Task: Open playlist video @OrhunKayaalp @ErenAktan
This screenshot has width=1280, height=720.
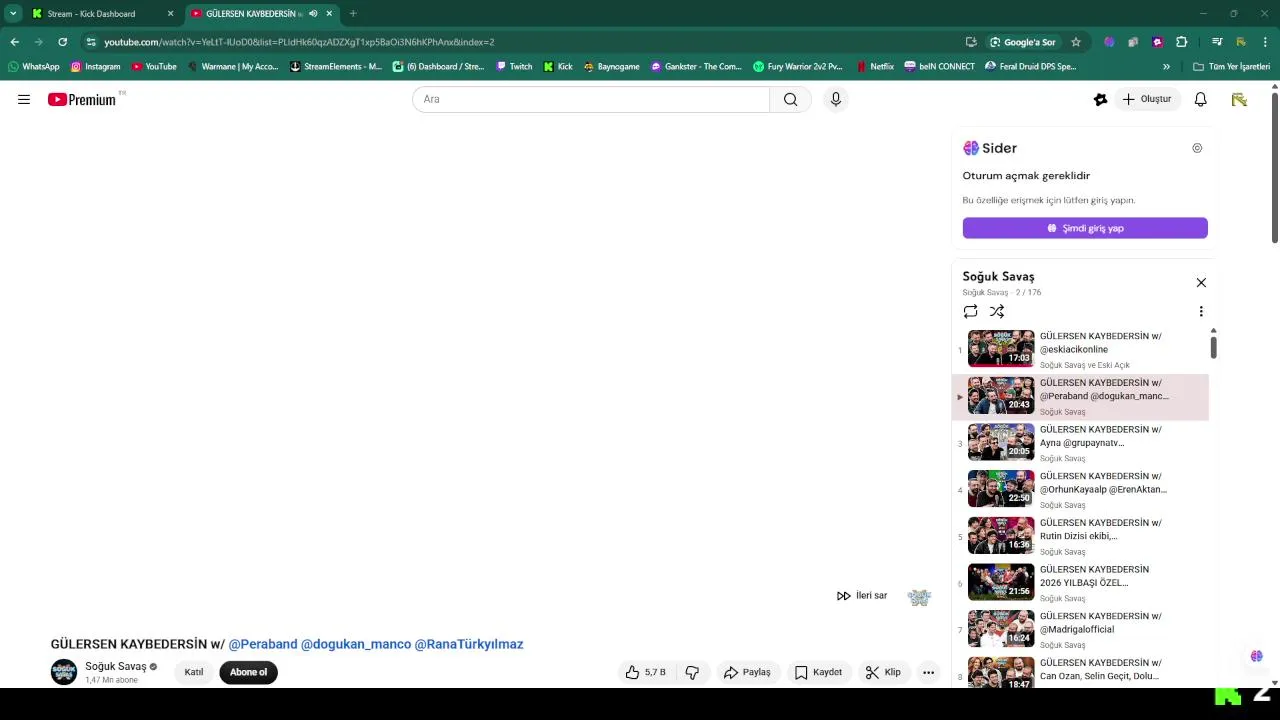Action: 1080,490
